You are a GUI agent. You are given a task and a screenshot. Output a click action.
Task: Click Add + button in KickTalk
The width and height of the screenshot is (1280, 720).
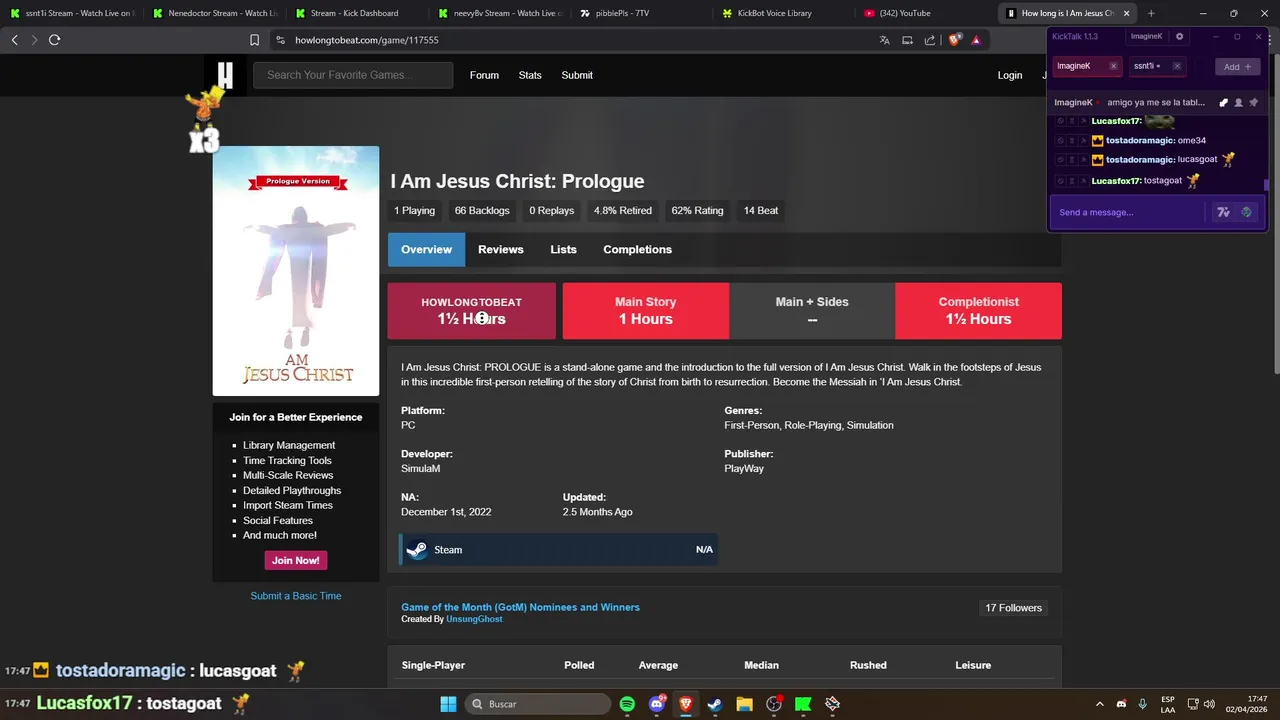(1237, 66)
